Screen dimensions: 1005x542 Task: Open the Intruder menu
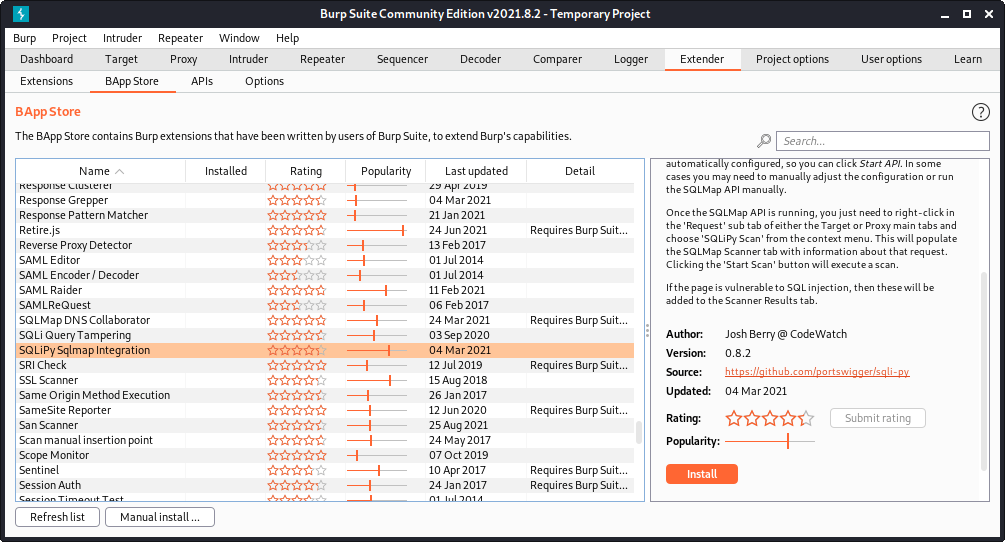122,38
